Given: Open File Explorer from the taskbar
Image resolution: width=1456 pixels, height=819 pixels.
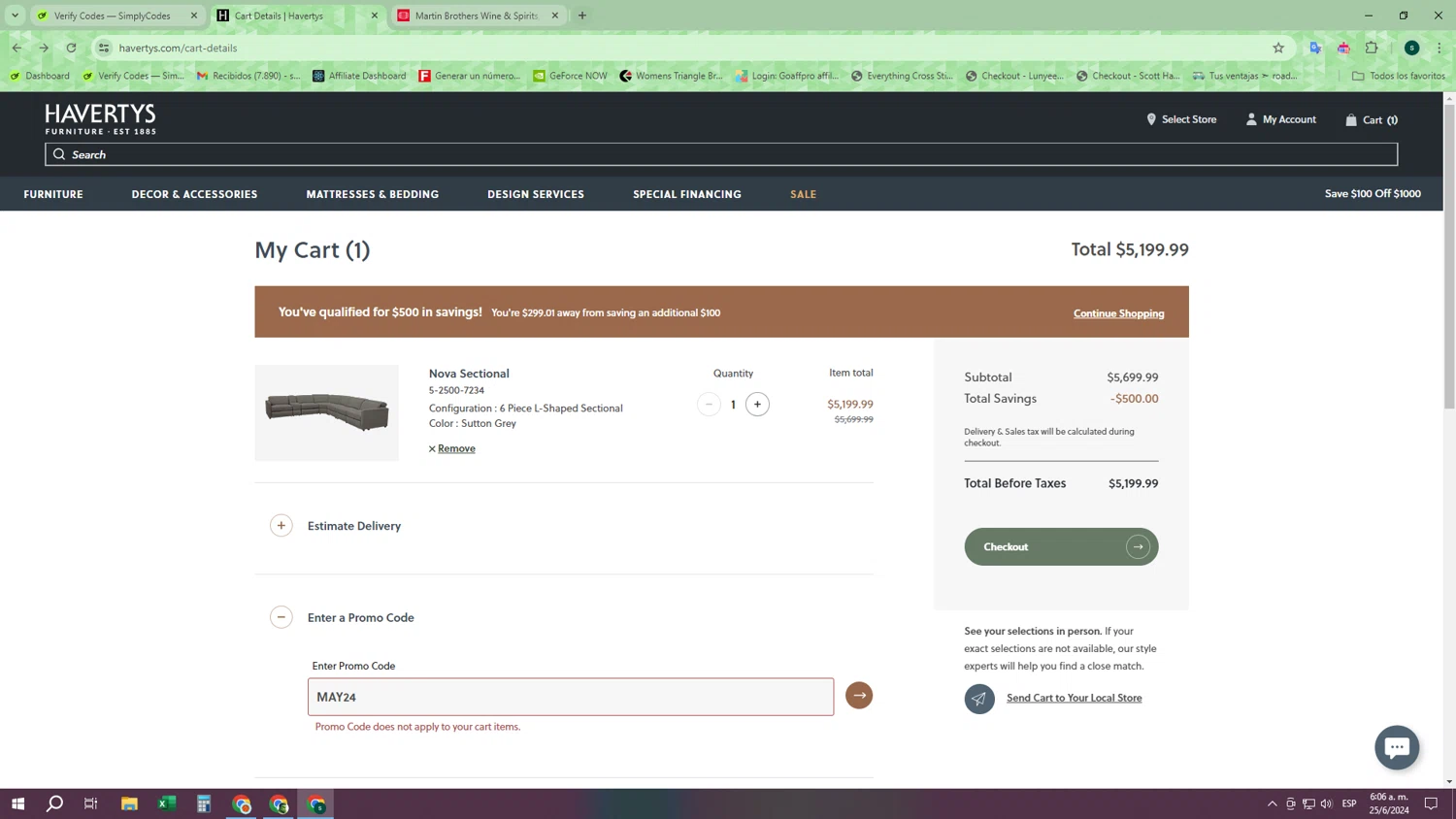Looking at the screenshot, I should [x=129, y=803].
